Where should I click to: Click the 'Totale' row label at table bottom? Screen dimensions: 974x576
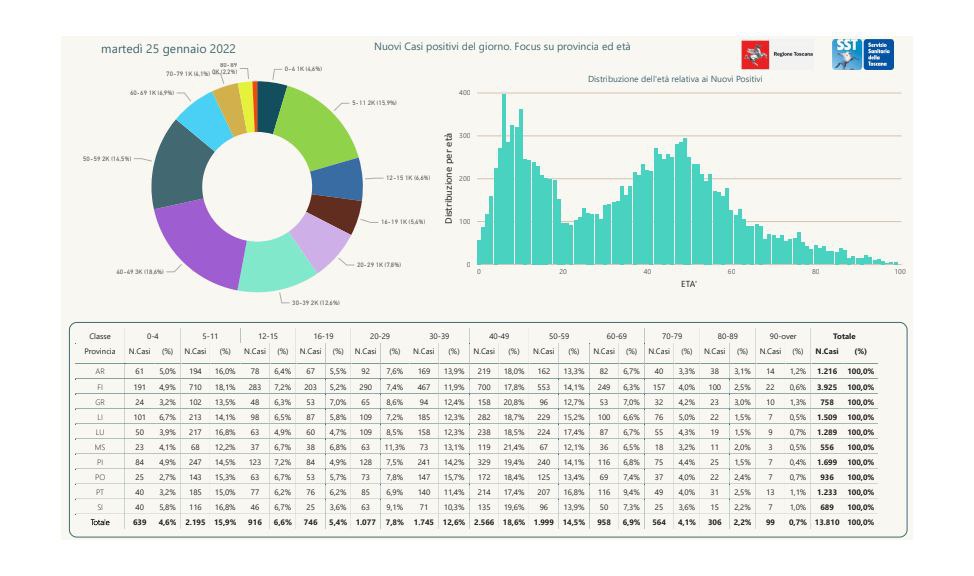[100, 523]
